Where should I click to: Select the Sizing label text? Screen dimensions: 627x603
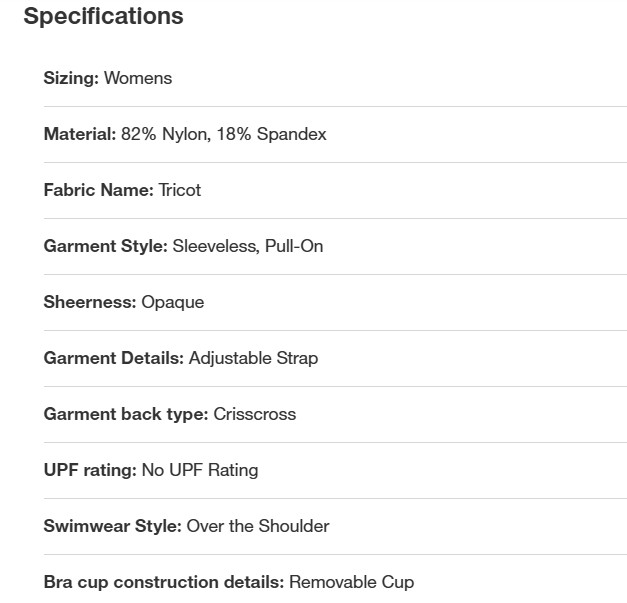(x=71, y=78)
